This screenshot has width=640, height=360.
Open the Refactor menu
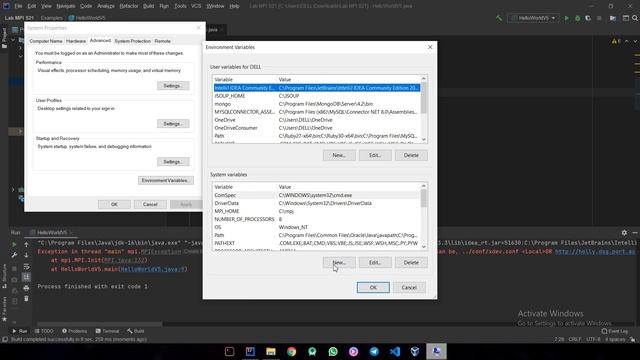(129, 6)
